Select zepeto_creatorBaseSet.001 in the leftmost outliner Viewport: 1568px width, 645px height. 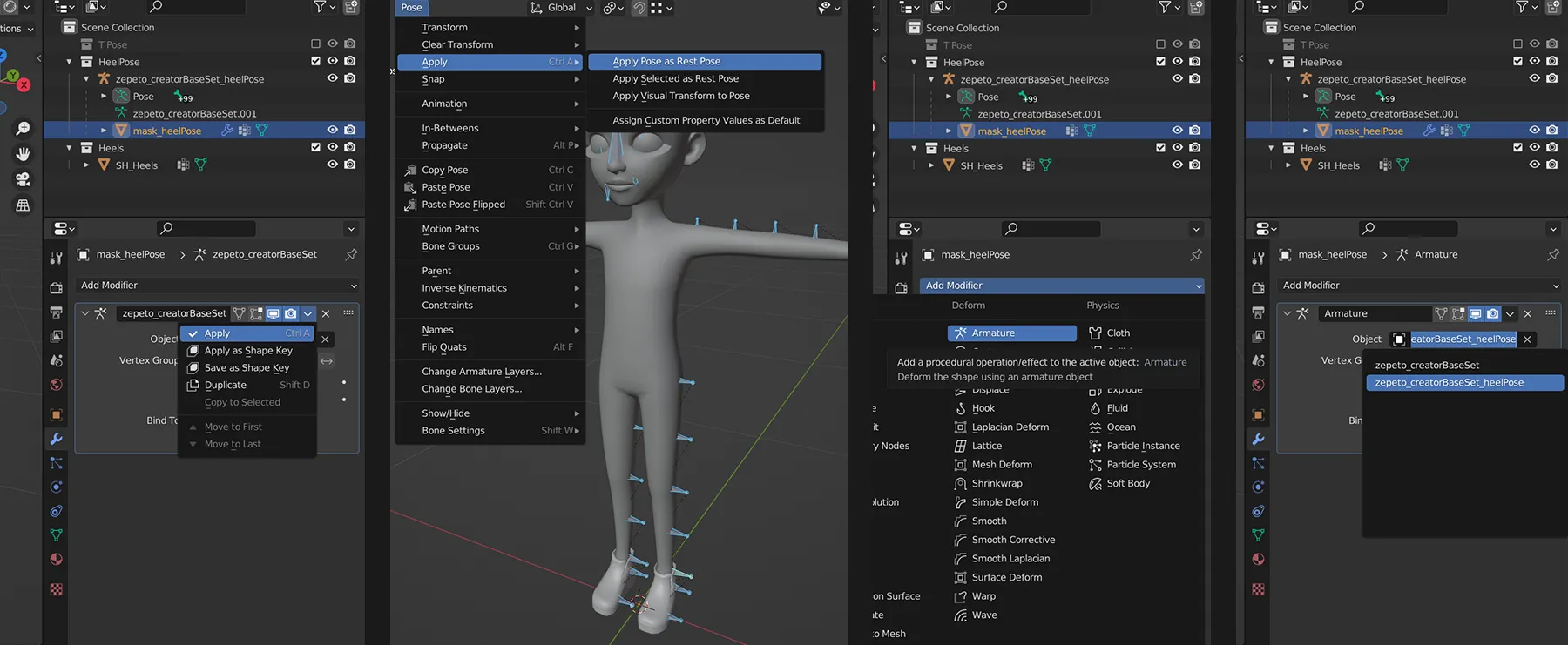194,113
